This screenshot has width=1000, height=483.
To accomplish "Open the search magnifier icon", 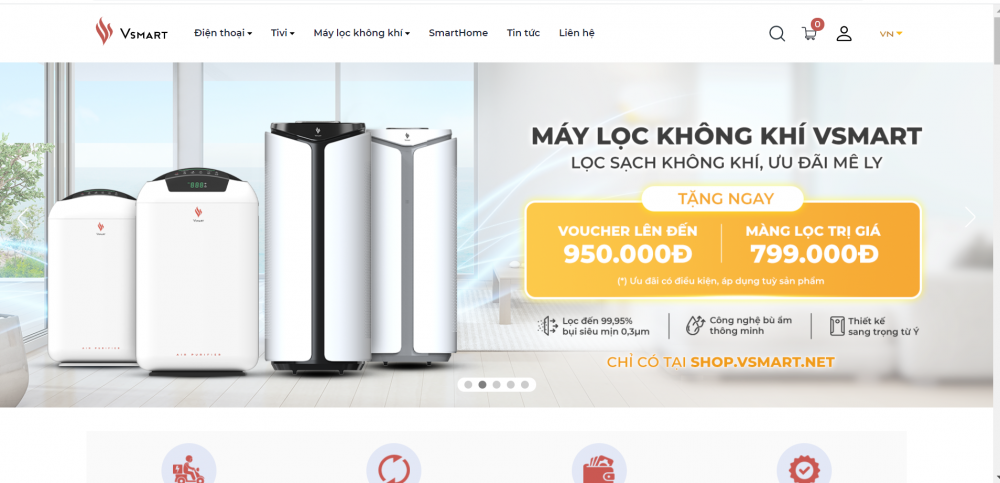I will tap(777, 33).
